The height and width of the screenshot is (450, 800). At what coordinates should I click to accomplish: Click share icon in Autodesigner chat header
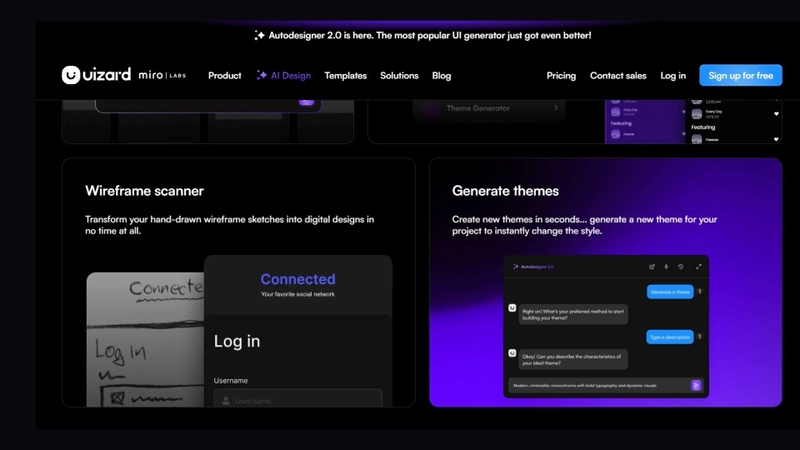652,266
